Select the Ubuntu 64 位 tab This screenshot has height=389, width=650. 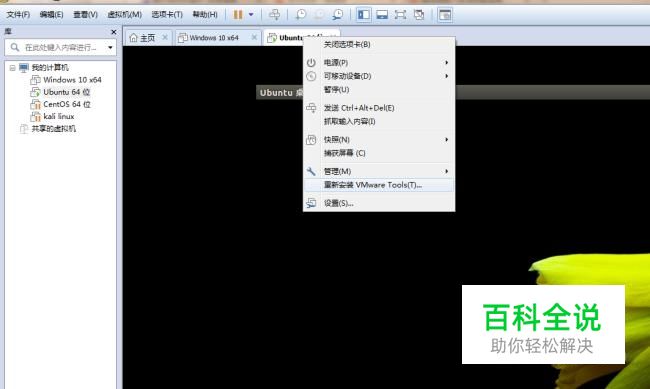point(286,38)
